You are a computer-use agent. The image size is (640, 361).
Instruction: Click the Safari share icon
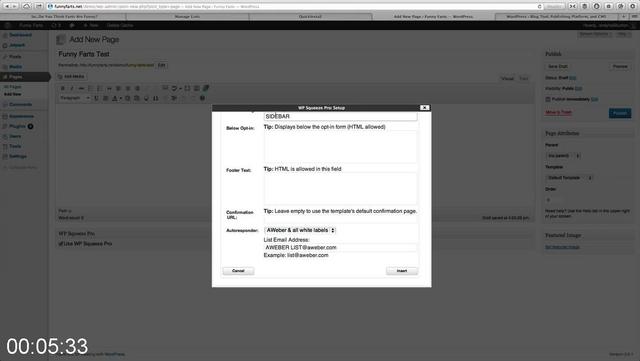(39, 6)
